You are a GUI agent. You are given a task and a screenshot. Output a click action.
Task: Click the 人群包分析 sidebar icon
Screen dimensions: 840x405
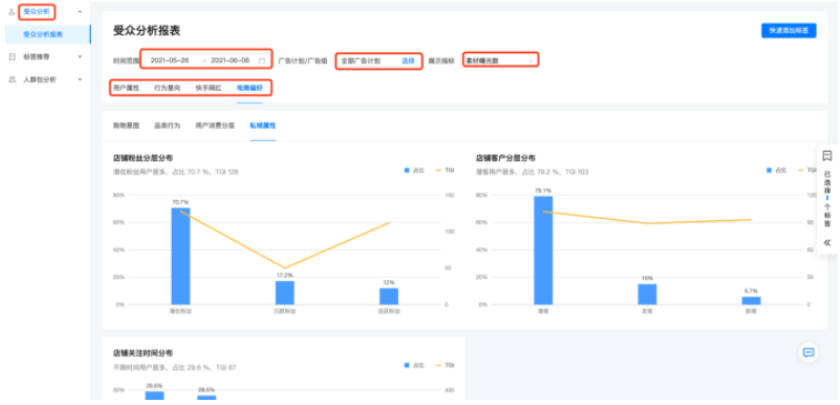(x=11, y=78)
